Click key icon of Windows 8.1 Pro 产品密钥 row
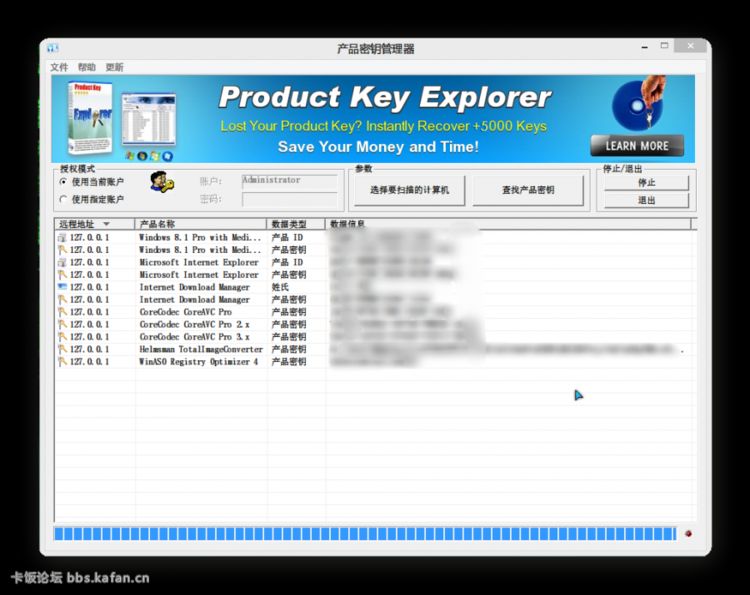Screen dimensions: 750x595 pos(62,250)
